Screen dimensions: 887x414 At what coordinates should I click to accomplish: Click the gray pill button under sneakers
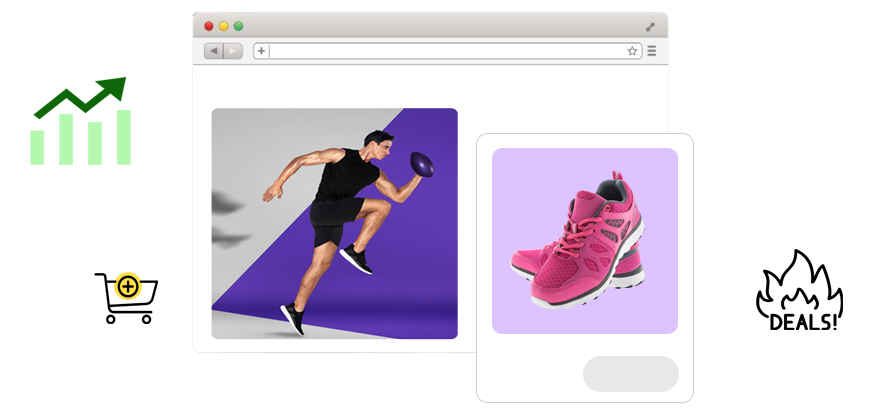click(x=631, y=374)
